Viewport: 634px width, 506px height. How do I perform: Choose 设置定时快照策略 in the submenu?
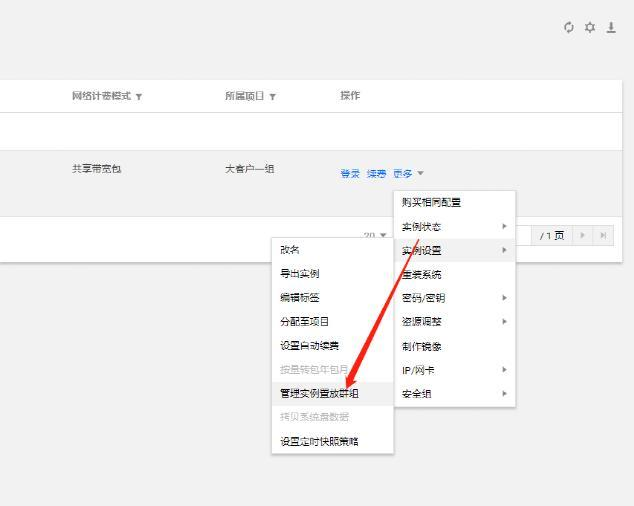(x=332, y=441)
